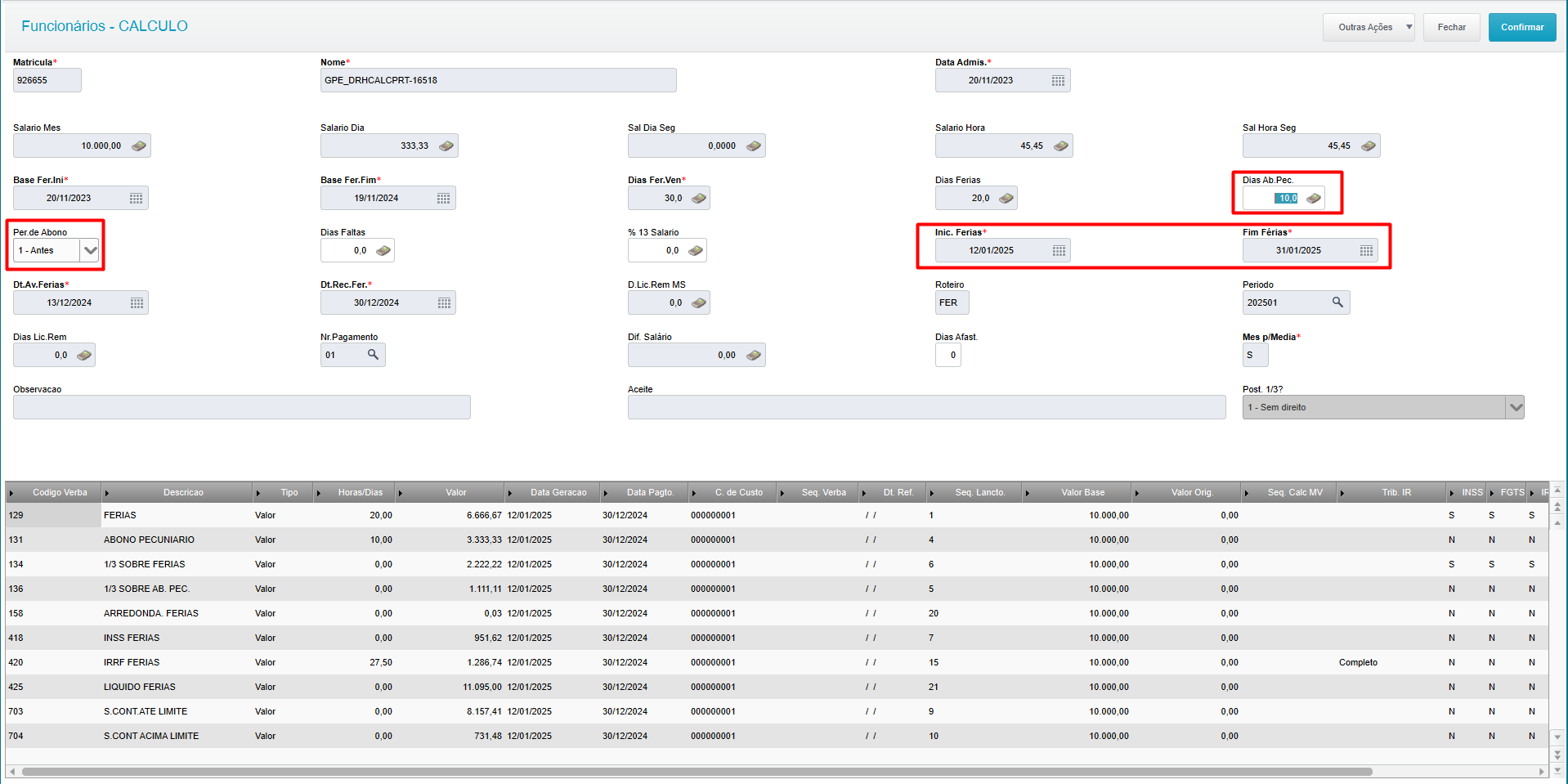Click the scroll down arrow of table

(1557, 737)
